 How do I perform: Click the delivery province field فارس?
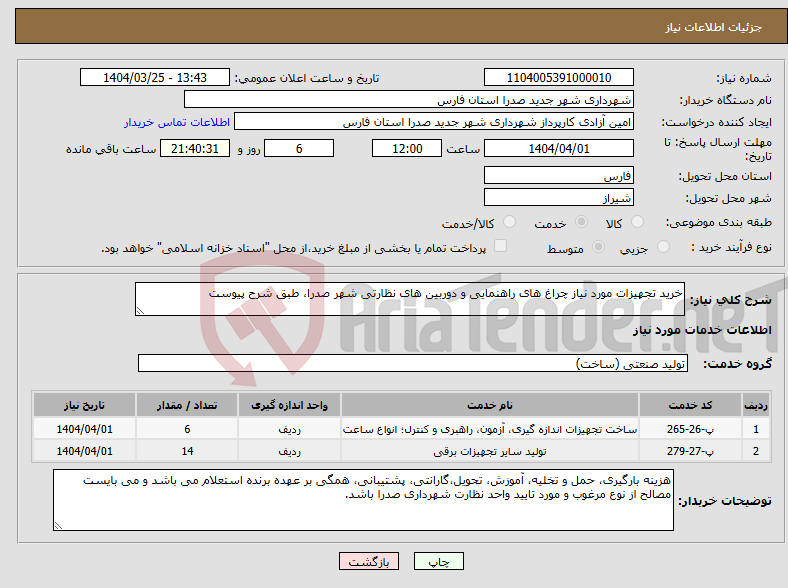pos(558,175)
